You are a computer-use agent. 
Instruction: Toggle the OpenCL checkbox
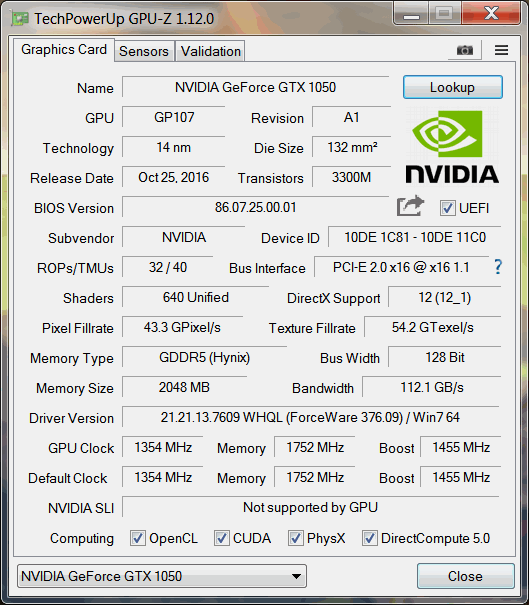(x=138, y=538)
